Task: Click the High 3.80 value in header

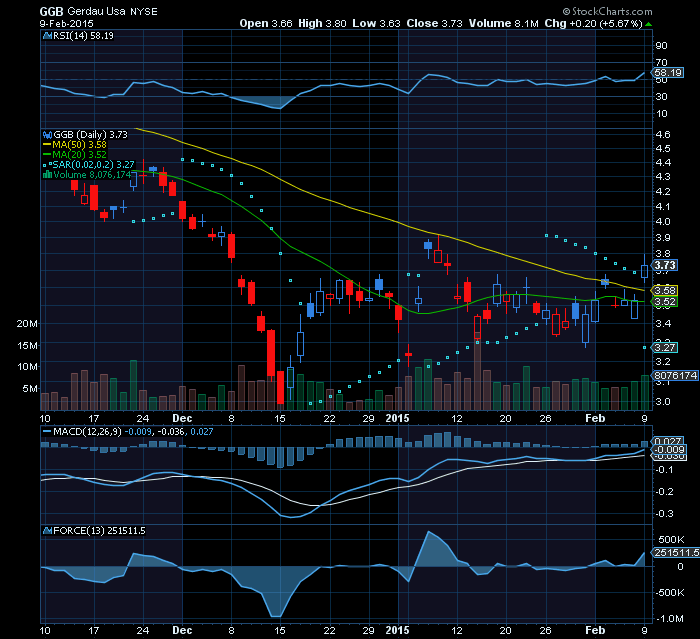Action: tap(322, 23)
